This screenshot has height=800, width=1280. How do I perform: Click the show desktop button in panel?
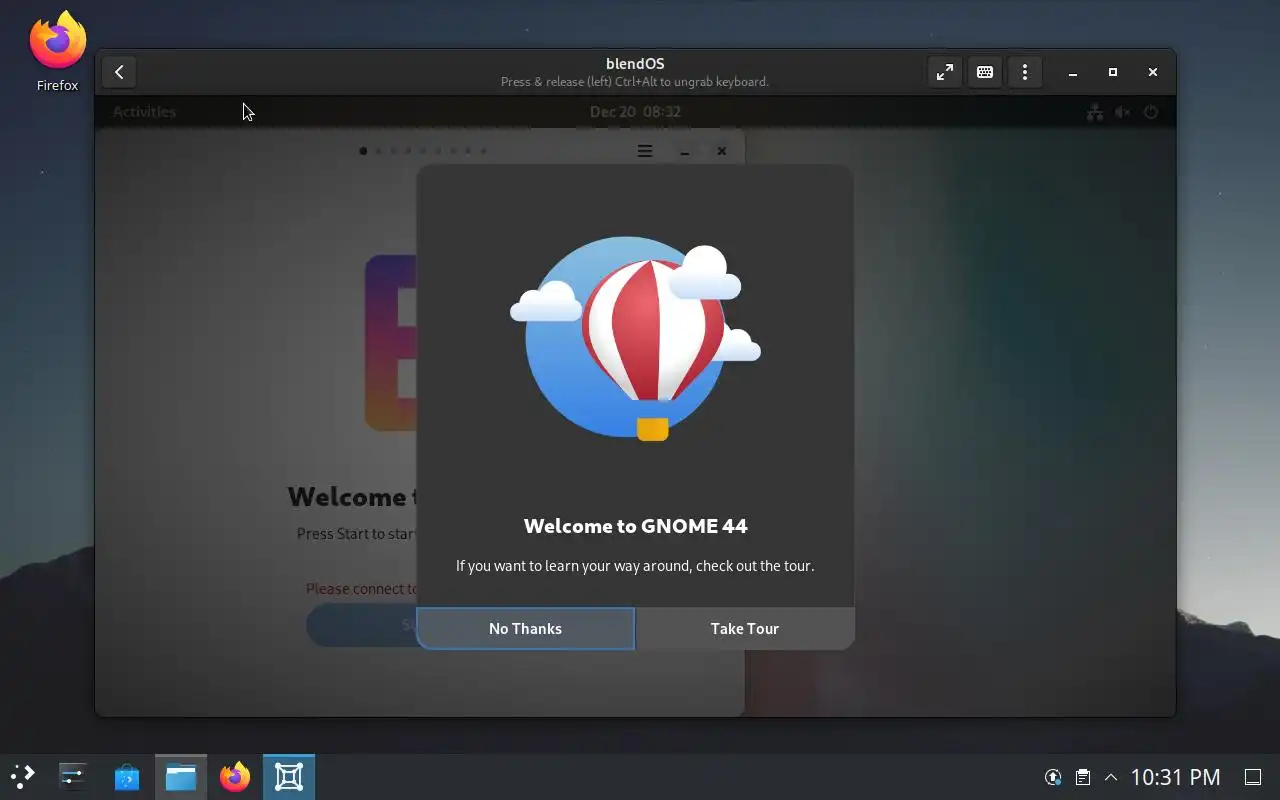(1253, 777)
